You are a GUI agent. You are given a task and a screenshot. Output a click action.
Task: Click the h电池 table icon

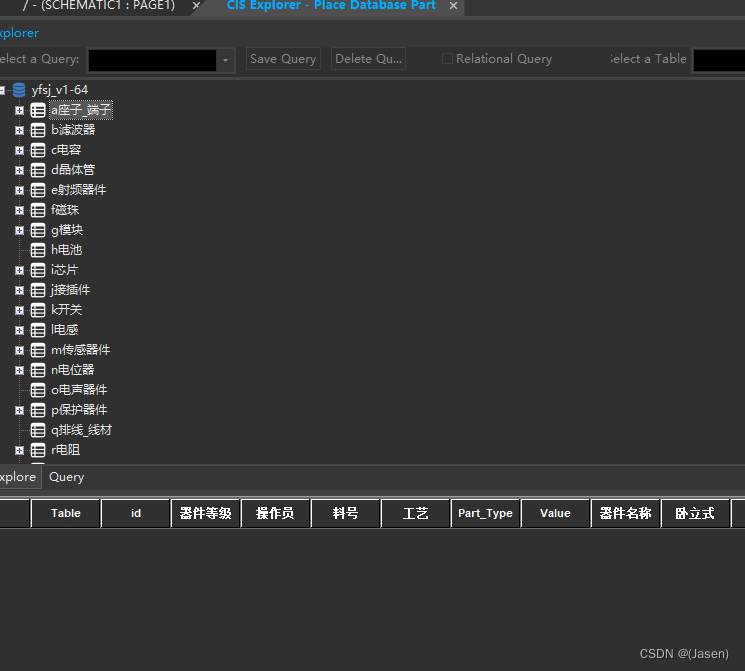(38, 250)
